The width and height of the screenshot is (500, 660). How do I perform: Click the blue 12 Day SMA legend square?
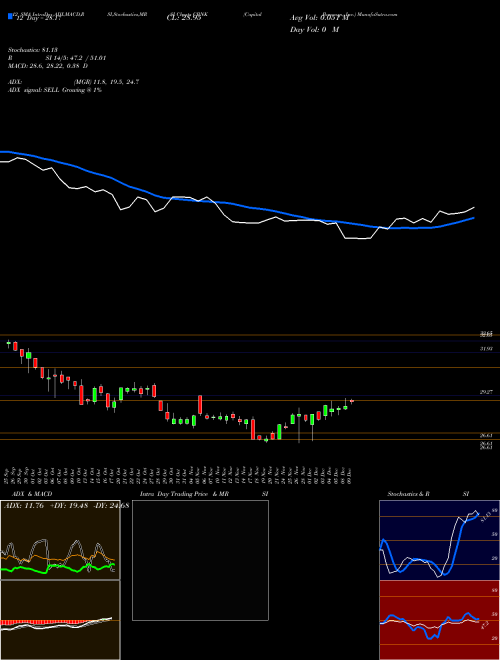click(10, 16)
